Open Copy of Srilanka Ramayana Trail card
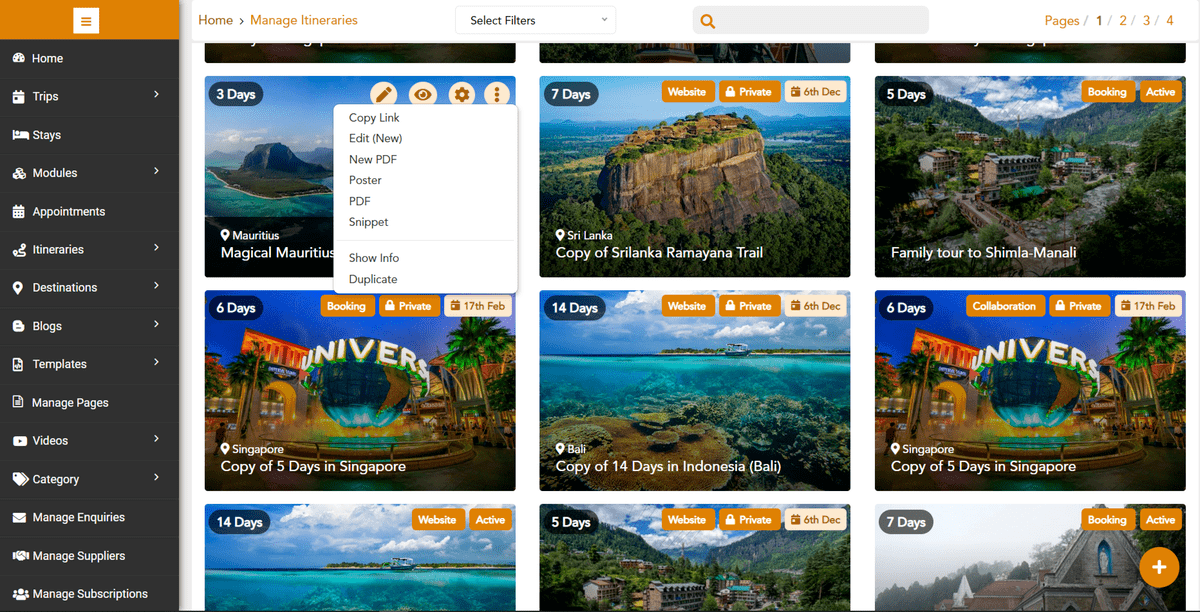 pyautogui.click(x=695, y=177)
